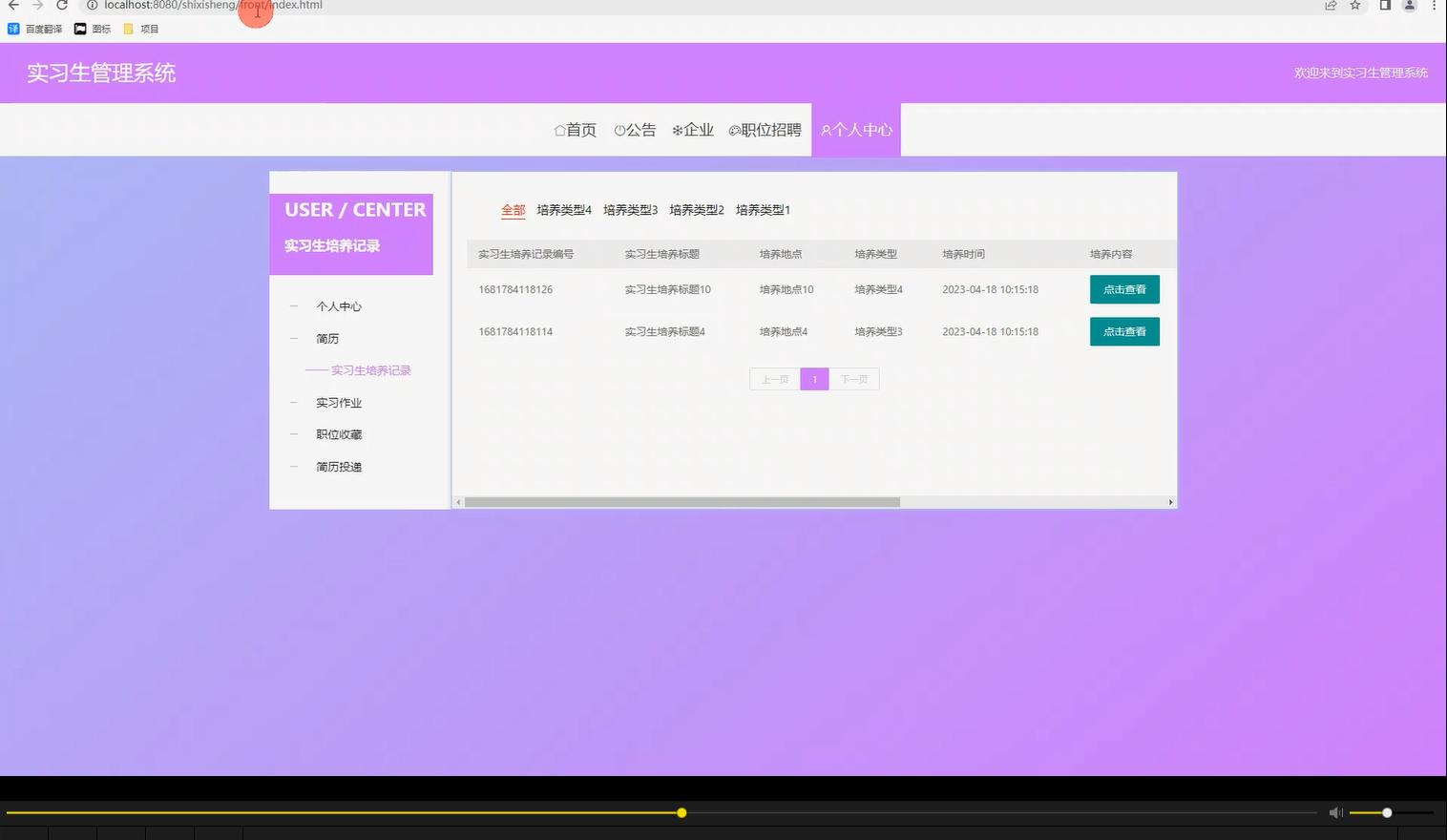Expand the 简历 section in the sidebar
Viewport: 1447px width, 840px height.
pos(327,338)
